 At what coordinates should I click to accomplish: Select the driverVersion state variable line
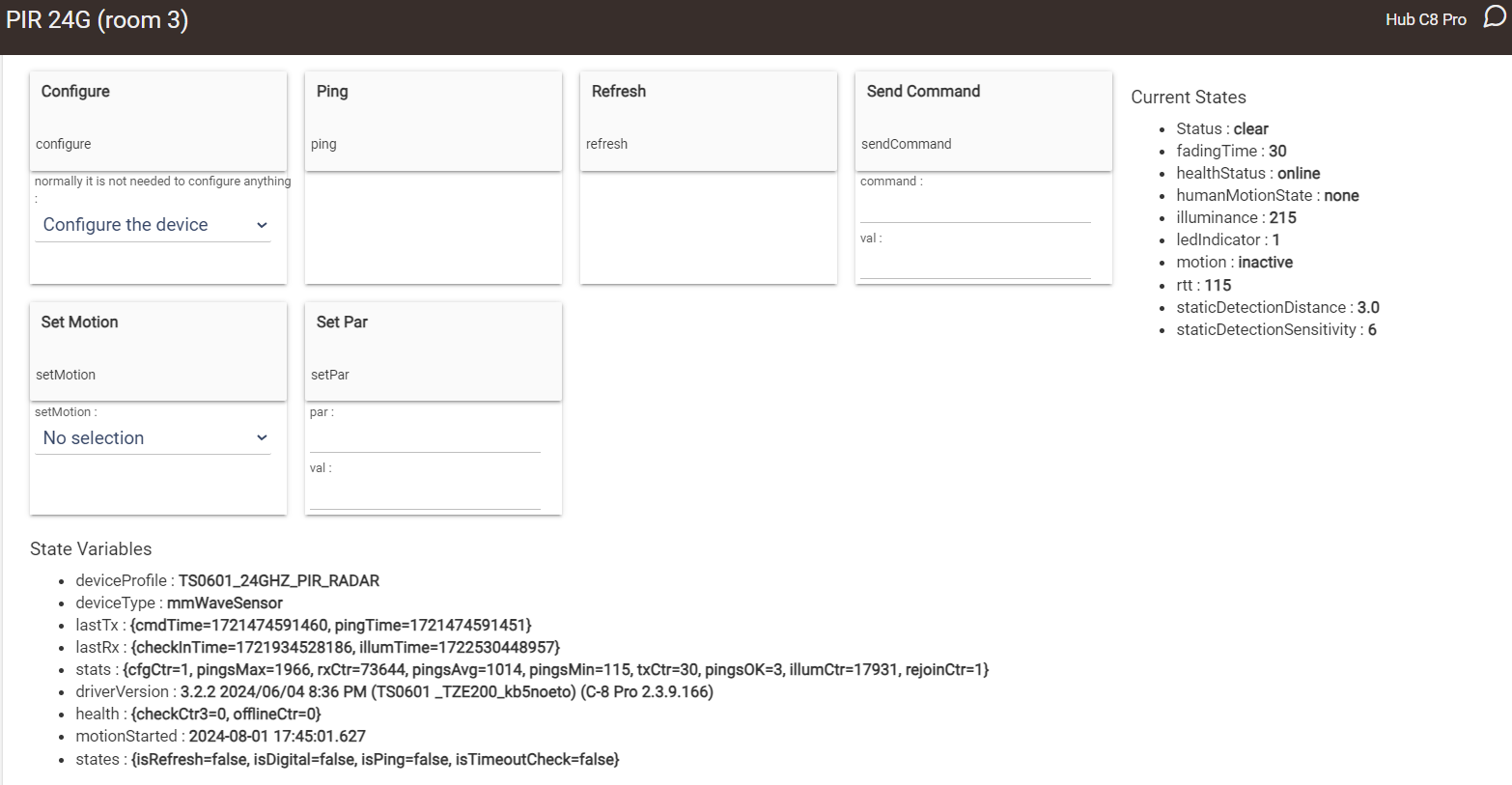point(394,691)
